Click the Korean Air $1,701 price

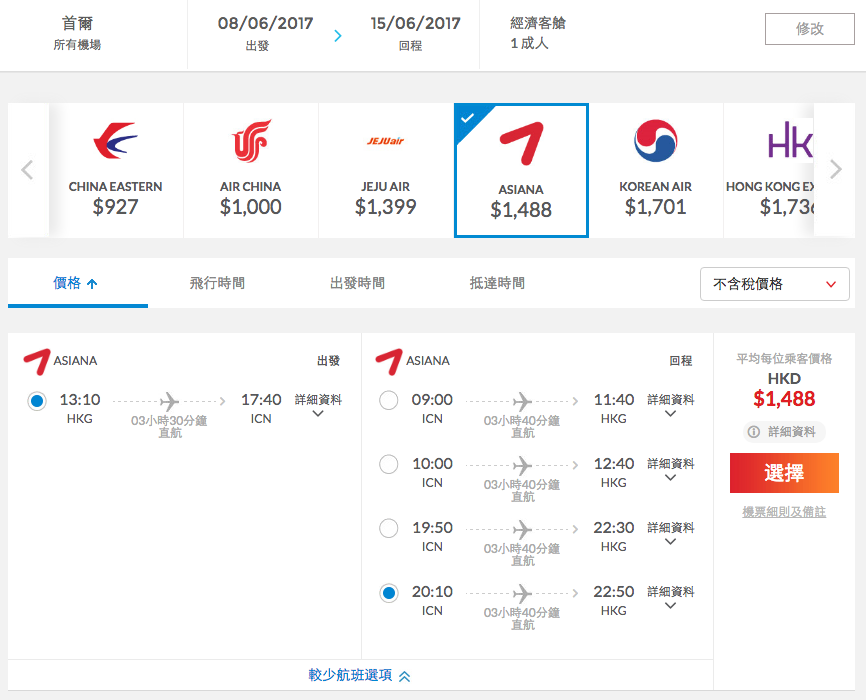[656, 207]
